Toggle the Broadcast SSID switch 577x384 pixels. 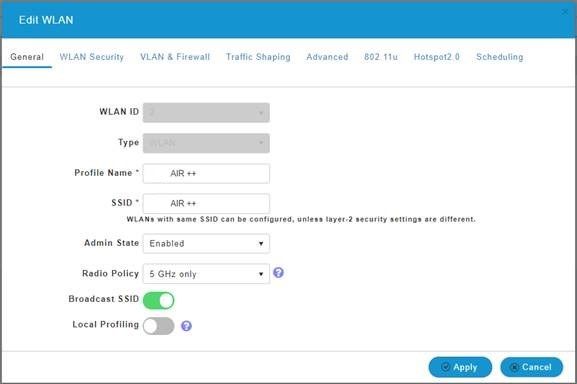(159, 301)
